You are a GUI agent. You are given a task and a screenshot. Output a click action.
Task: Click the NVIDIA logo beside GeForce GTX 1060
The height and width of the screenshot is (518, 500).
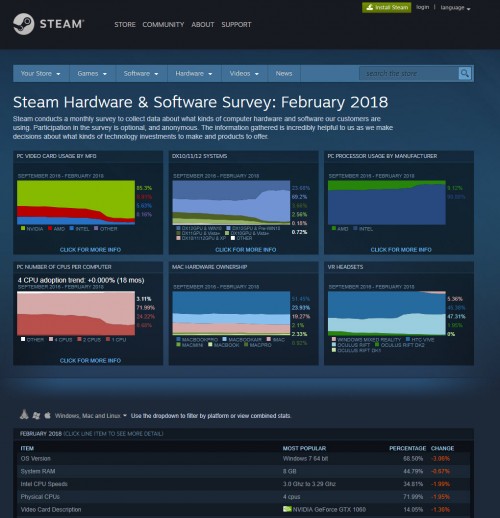pyautogui.click(x=287, y=509)
